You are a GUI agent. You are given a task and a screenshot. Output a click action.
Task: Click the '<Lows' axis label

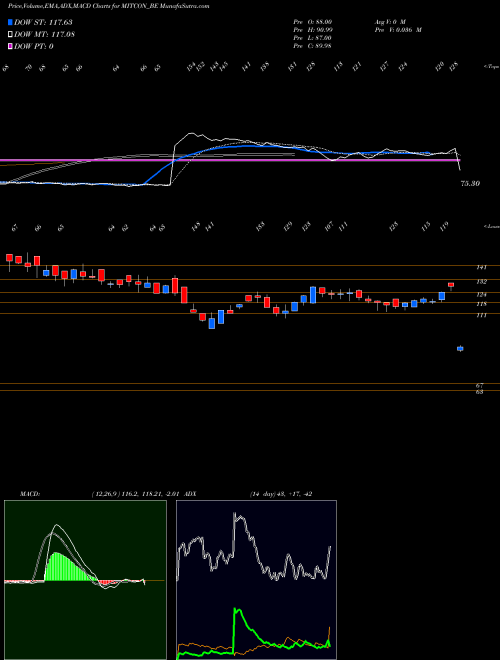coord(491,227)
